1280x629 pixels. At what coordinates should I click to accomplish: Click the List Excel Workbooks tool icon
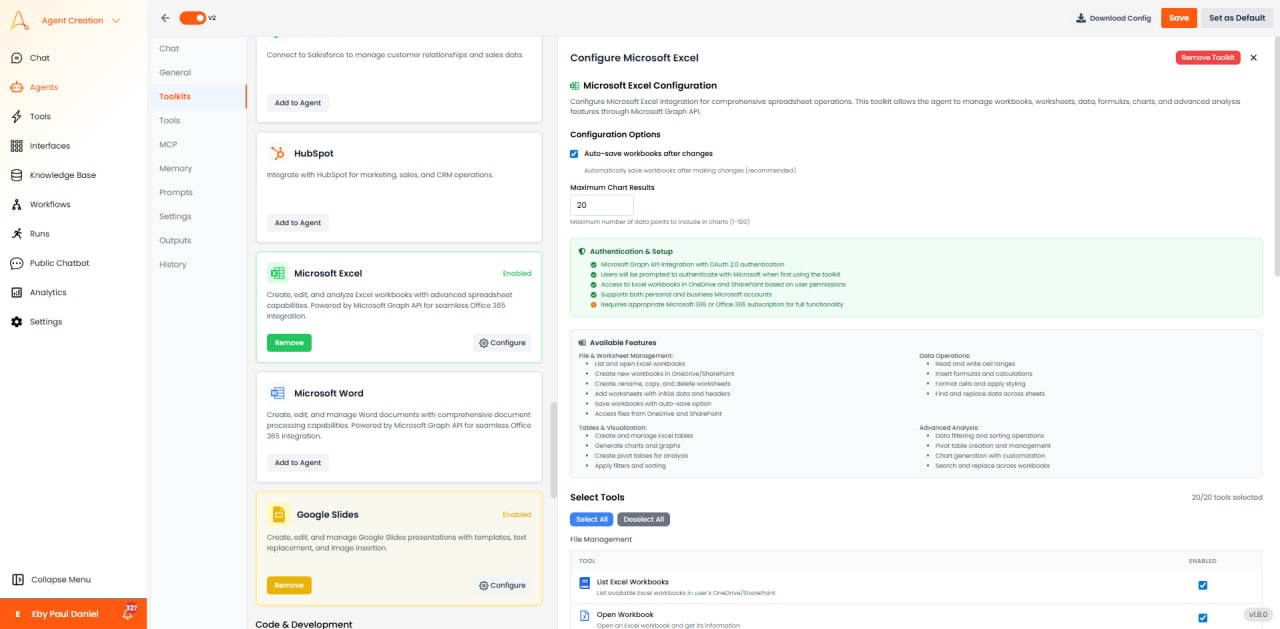(x=585, y=583)
